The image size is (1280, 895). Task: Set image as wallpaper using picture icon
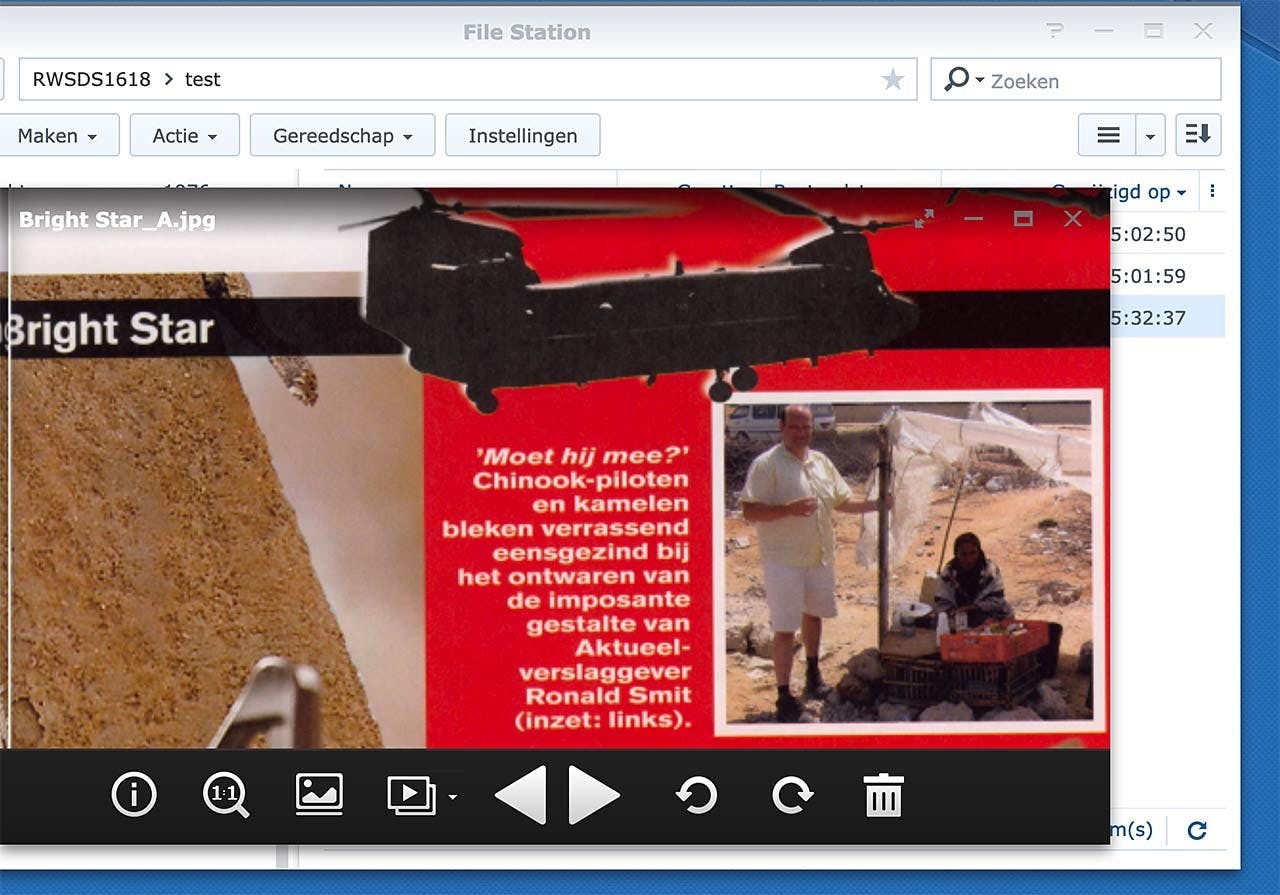coord(320,795)
